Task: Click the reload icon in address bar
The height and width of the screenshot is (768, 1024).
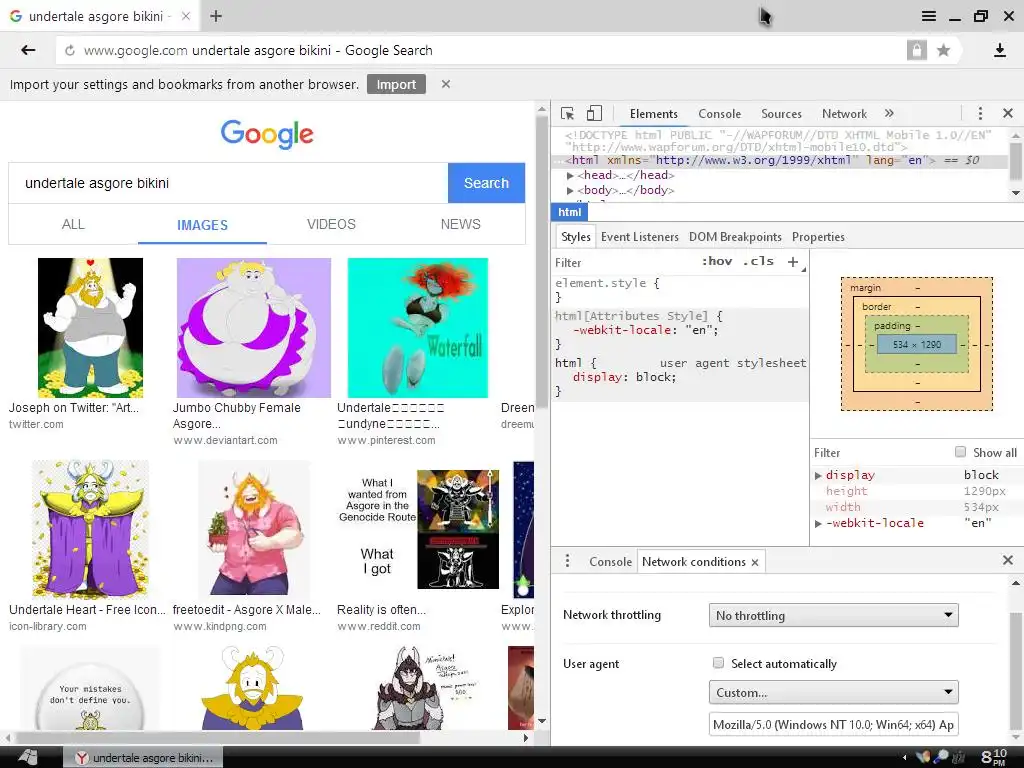Action: (70, 51)
